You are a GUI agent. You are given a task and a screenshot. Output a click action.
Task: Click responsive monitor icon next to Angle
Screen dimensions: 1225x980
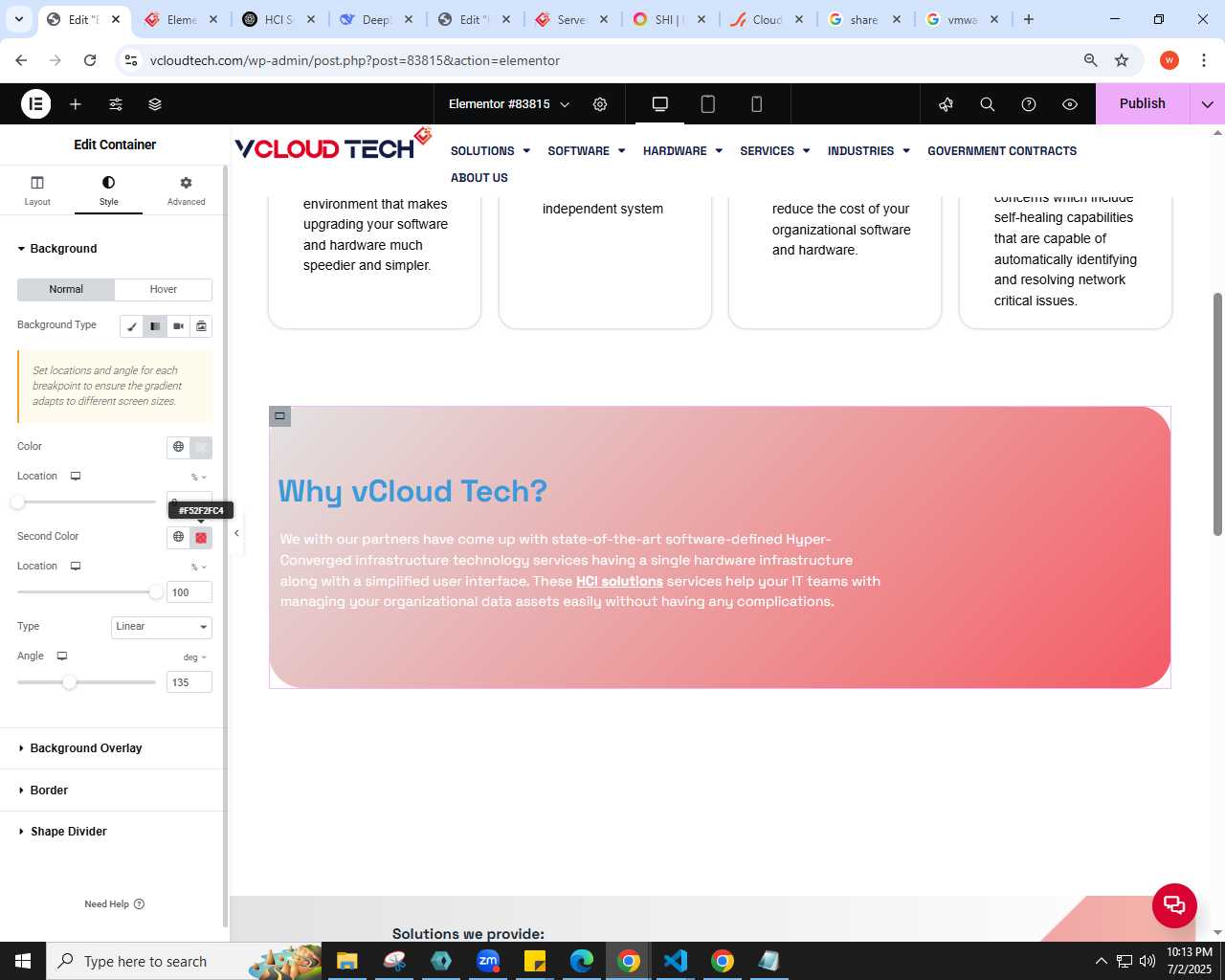[62, 657]
